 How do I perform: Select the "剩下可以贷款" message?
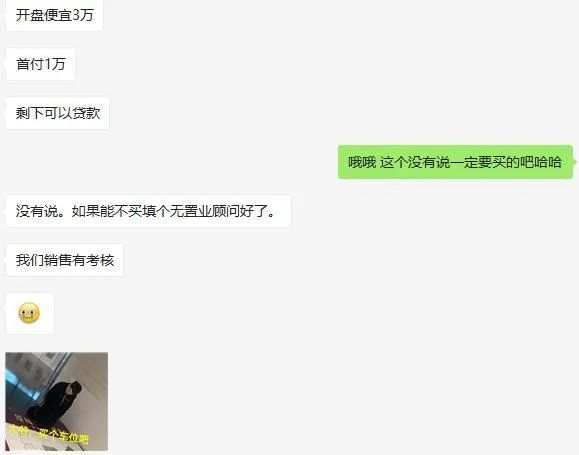pos(58,113)
